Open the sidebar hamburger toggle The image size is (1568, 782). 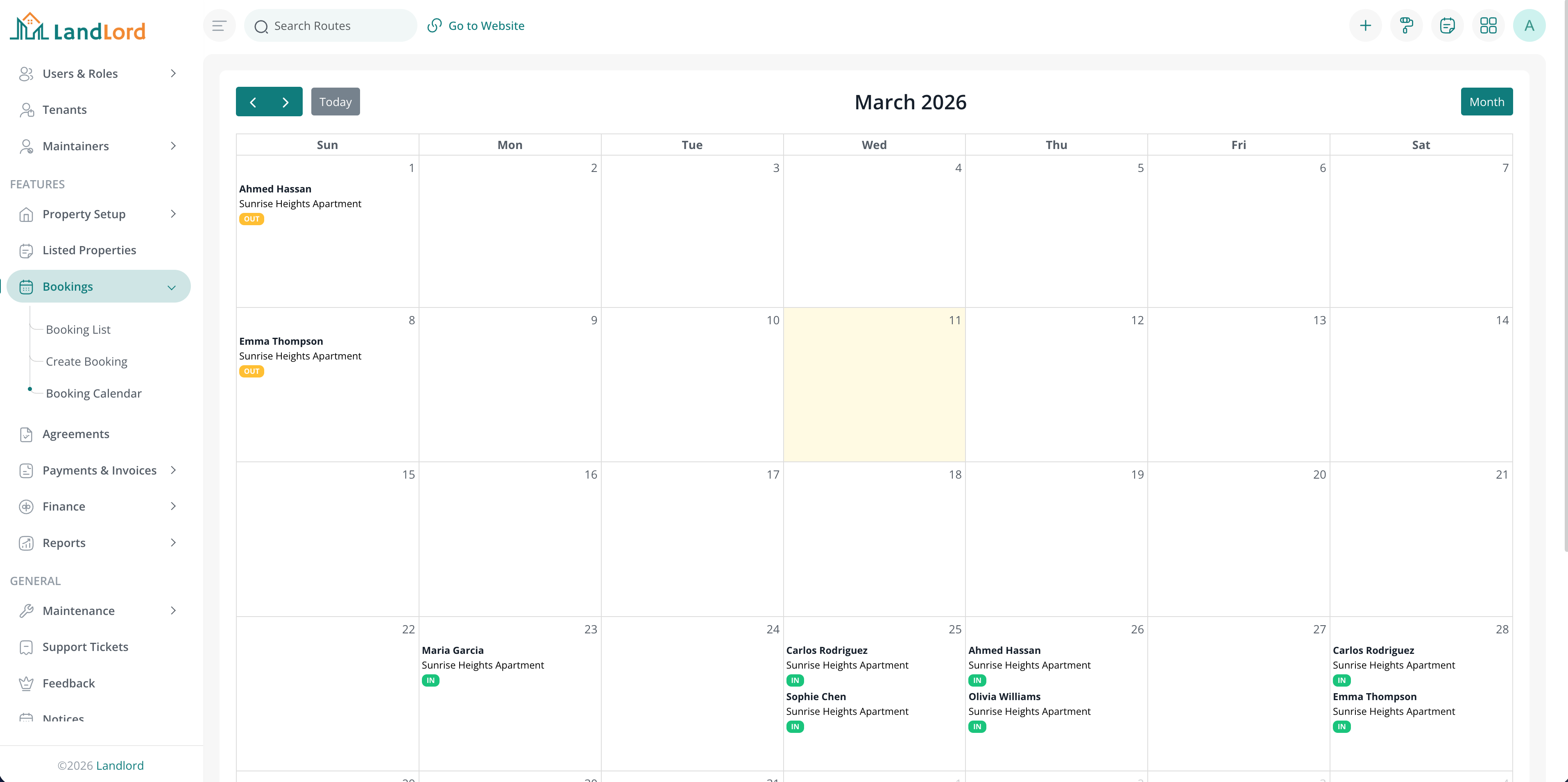click(x=219, y=25)
